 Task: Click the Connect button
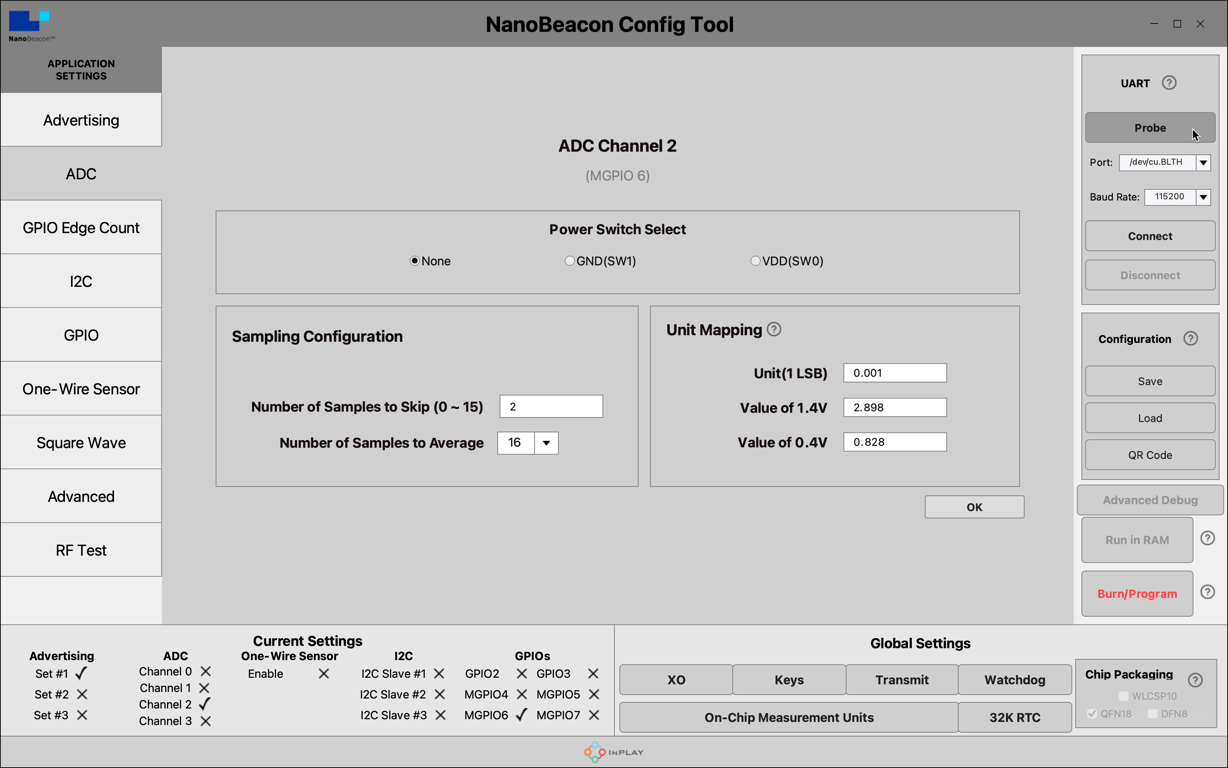click(x=1150, y=236)
